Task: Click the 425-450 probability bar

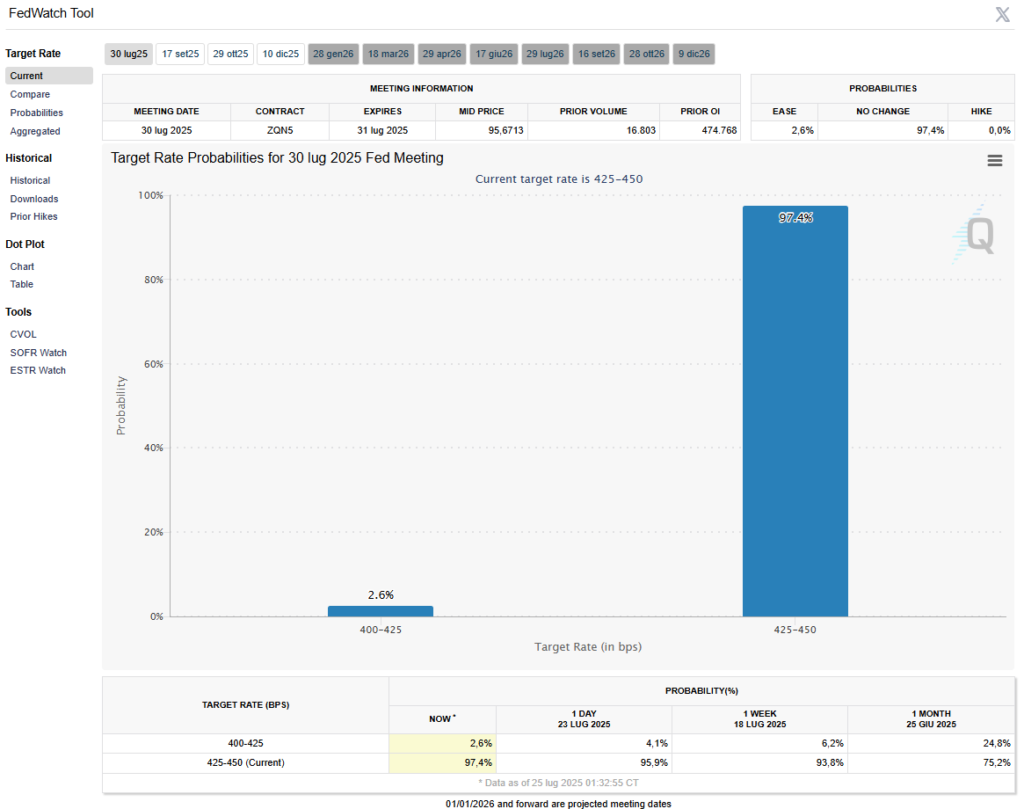Action: point(795,411)
